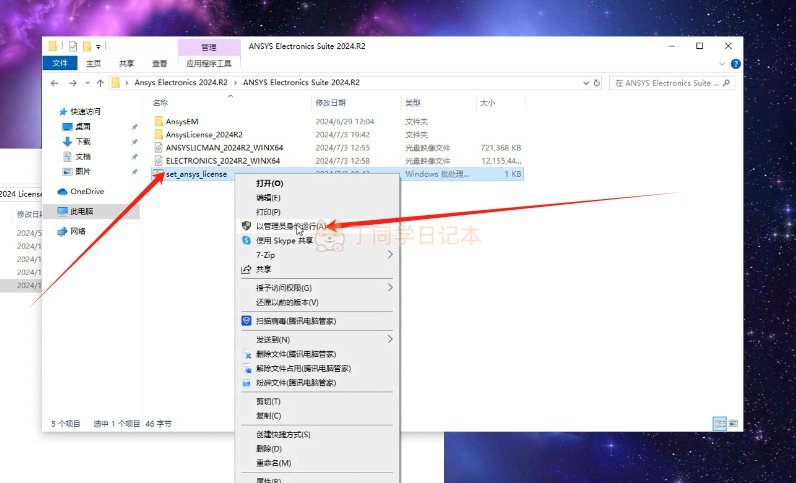
Task: Open the AnsysEM folder icon
Action: (x=158, y=120)
